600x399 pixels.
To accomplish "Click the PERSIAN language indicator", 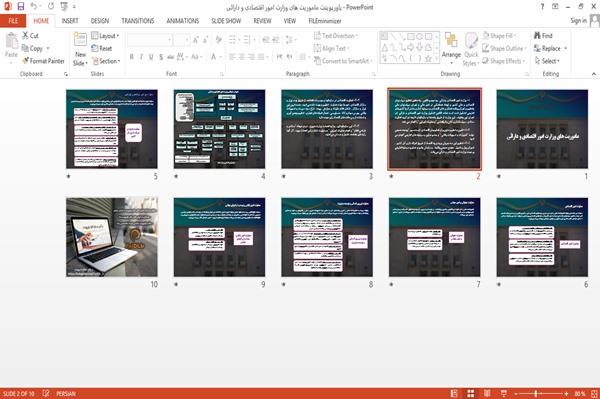I will click(x=66, y=394).
